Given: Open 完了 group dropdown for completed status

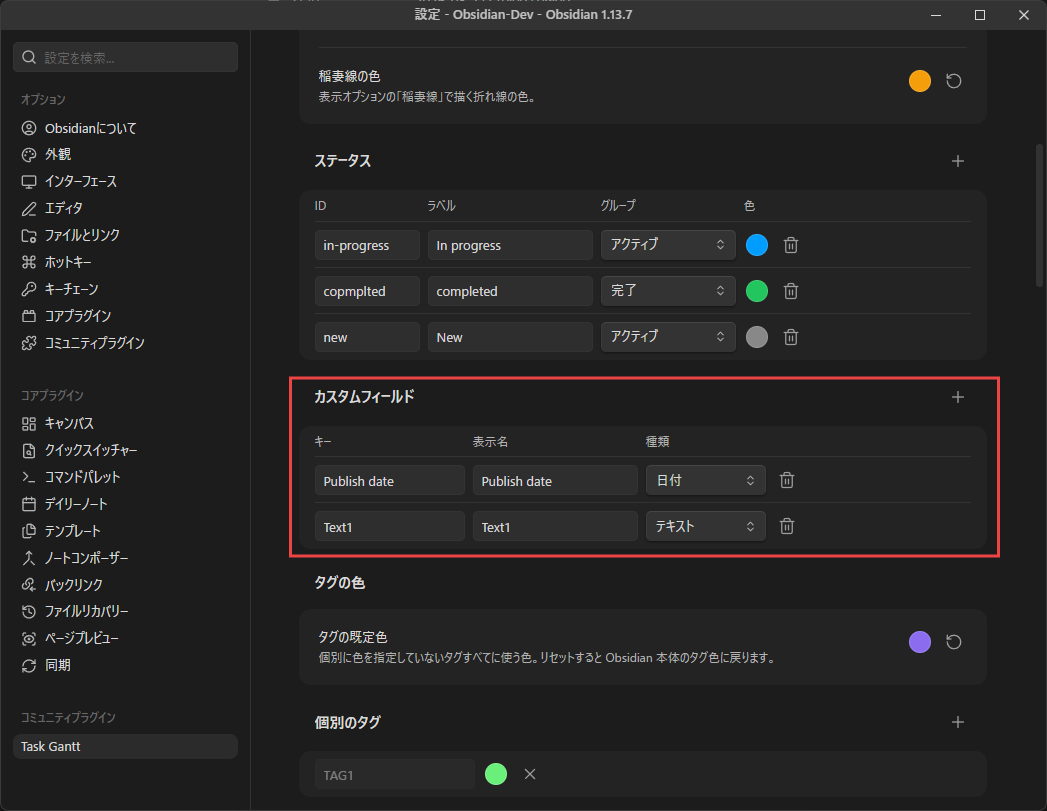Looking at the screenshot, I should tap(668, 290).
